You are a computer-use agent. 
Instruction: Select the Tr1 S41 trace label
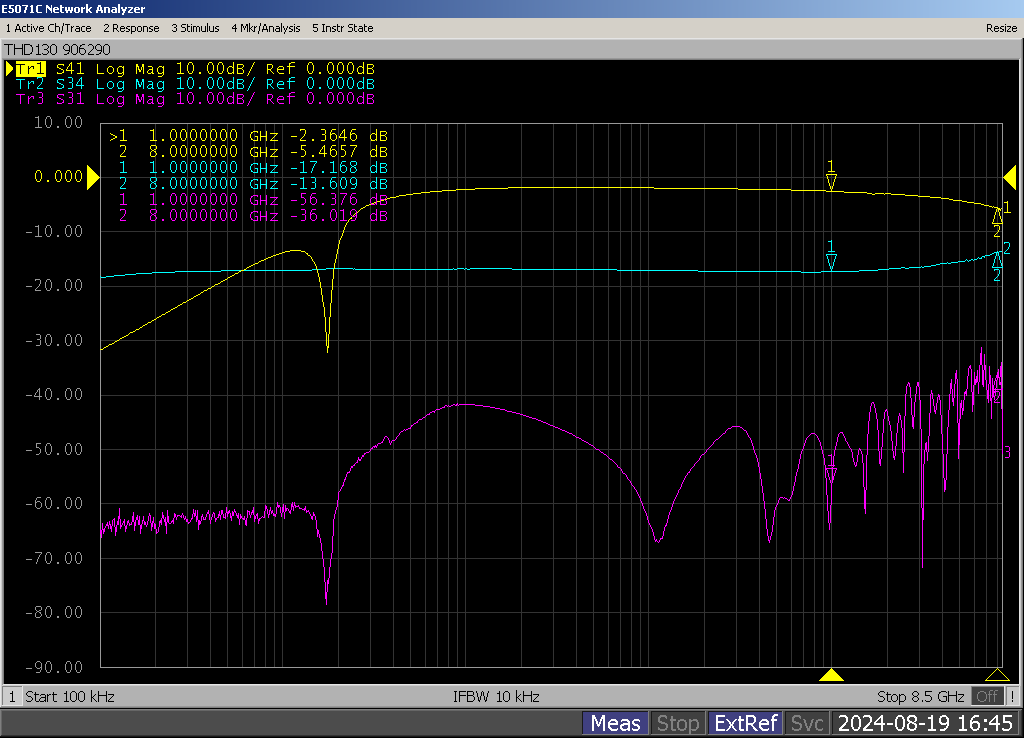click(30, 69)
